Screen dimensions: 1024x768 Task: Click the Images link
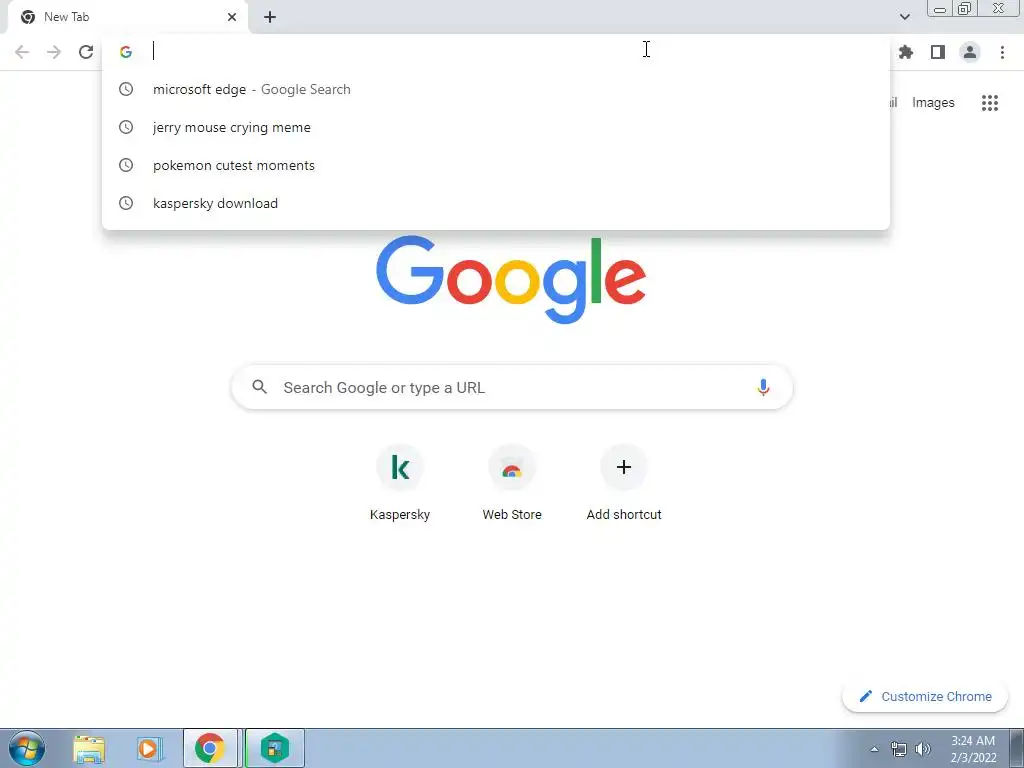point(933,103)
